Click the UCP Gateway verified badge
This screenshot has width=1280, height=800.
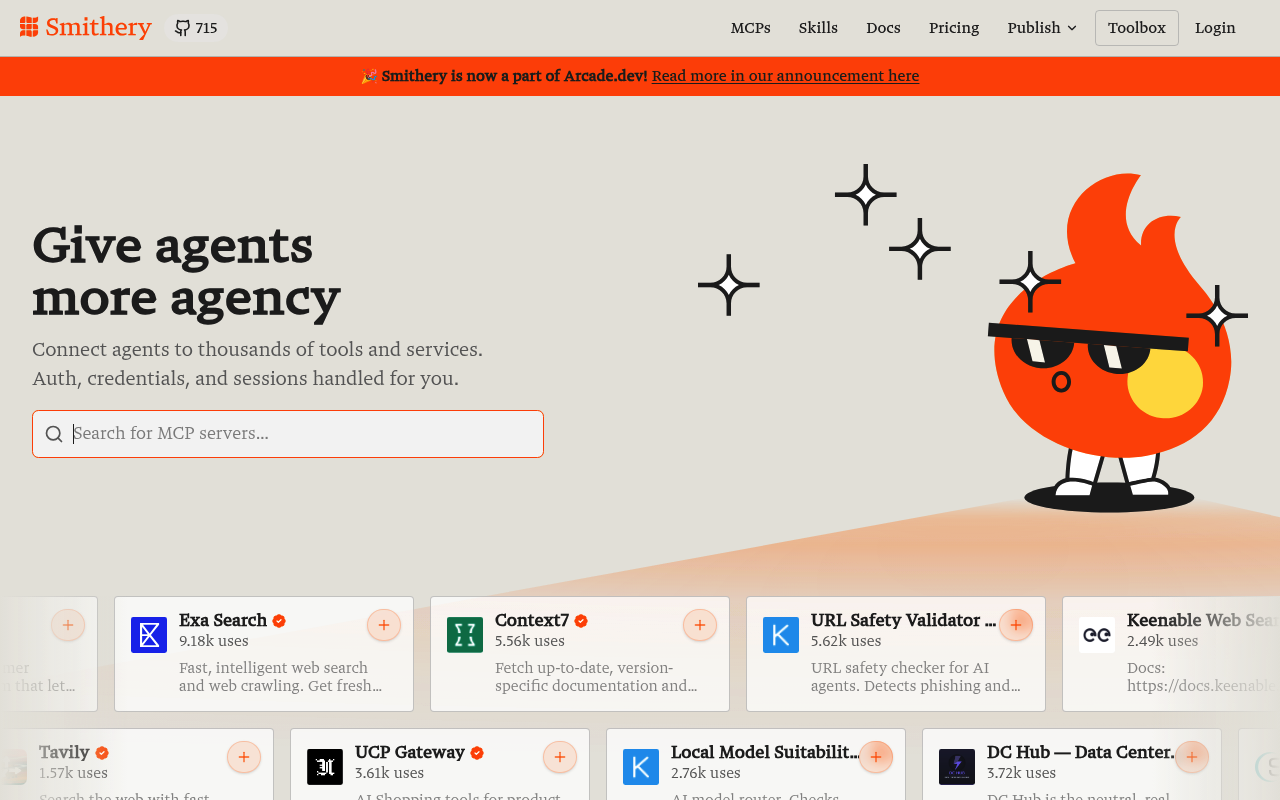click(x=477, y=753)
